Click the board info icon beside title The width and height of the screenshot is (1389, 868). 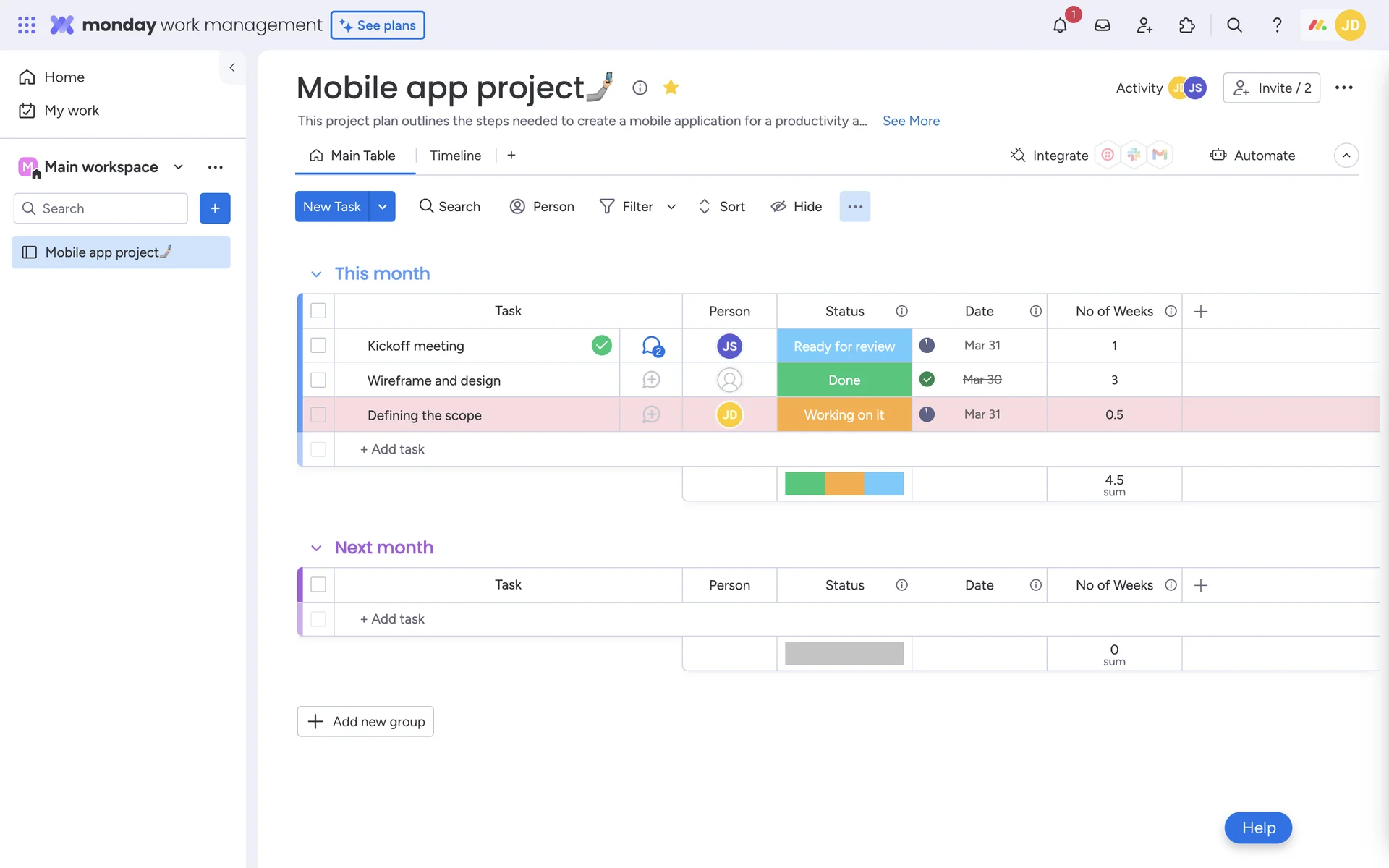[640, 88]
